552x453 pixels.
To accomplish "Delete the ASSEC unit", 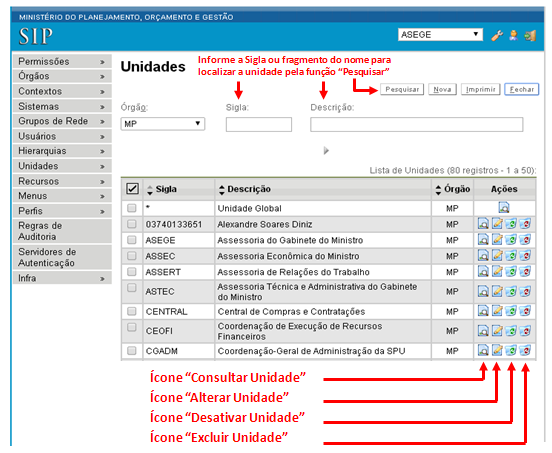I will 525,256.
